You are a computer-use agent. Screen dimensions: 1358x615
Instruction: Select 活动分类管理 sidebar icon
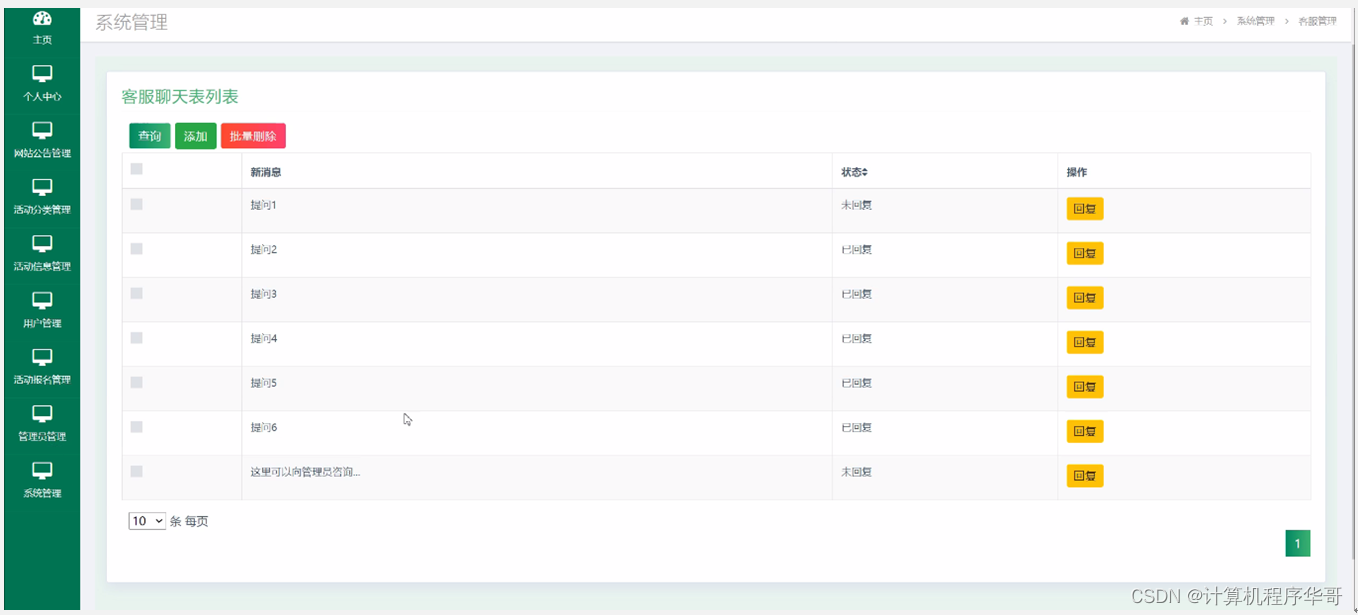[x=42, y=188]
